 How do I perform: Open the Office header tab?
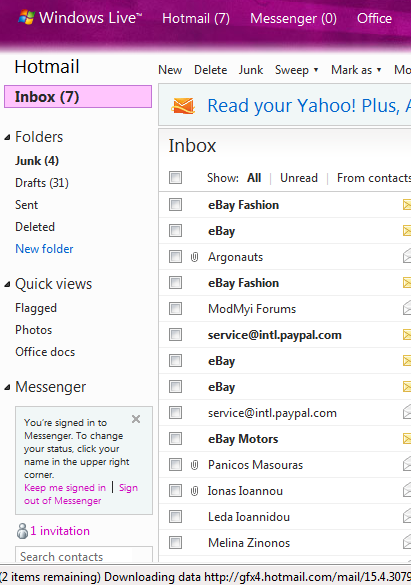(x=374, y=18)
